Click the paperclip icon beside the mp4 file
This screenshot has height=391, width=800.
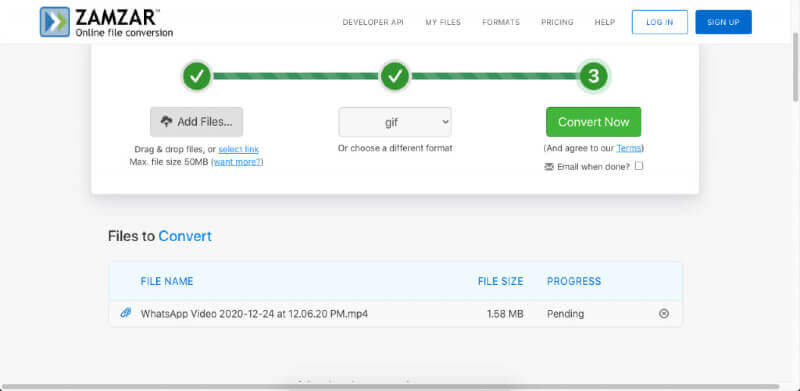pyautogui.click(x=126, y=313)
